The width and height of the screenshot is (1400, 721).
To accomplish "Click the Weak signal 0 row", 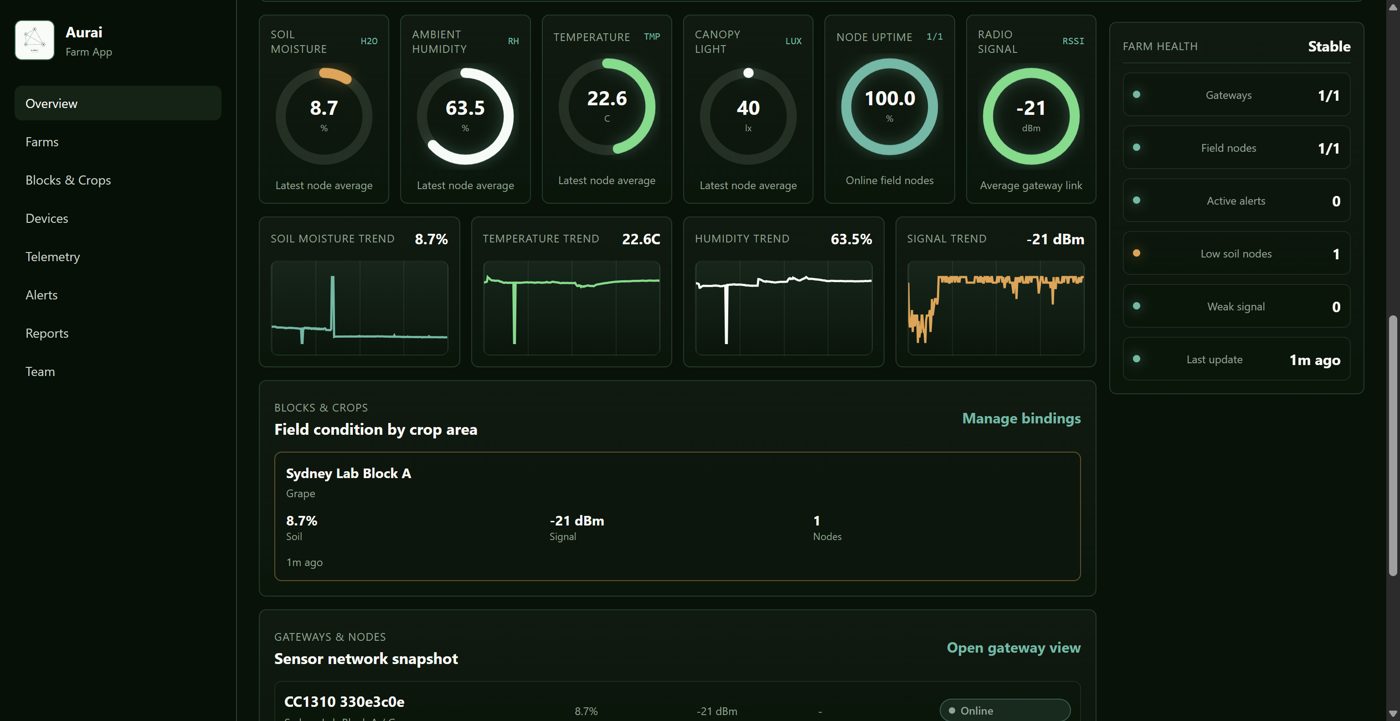I will [1236, 307].
